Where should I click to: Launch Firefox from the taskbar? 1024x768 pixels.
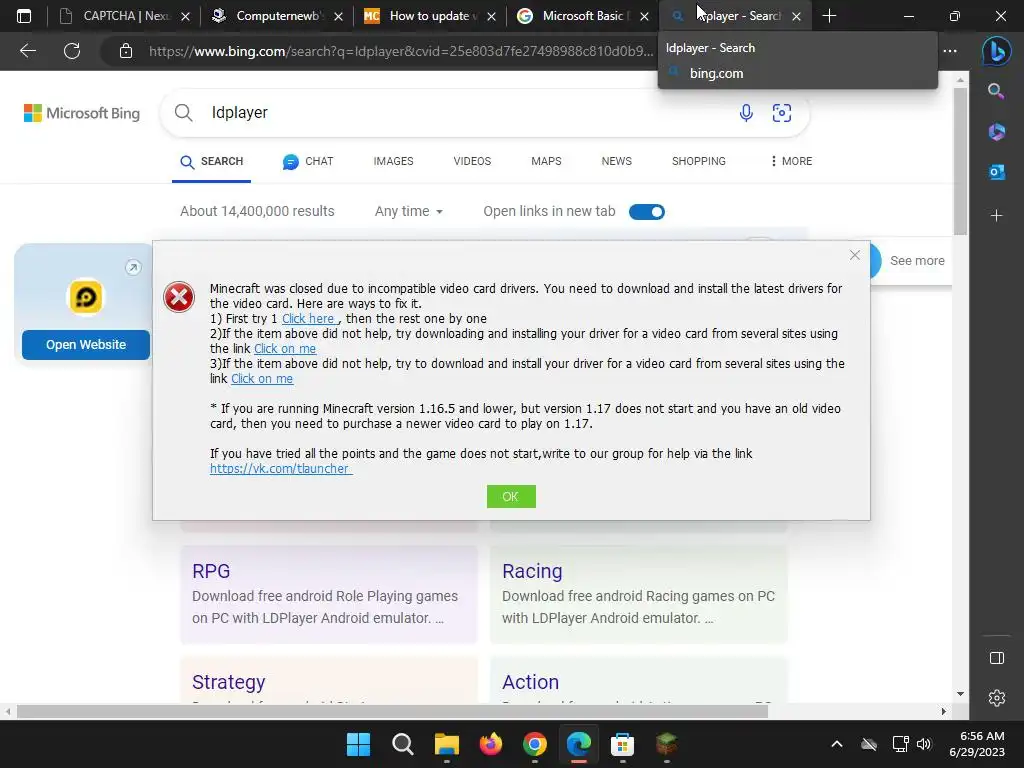point(490,744)
